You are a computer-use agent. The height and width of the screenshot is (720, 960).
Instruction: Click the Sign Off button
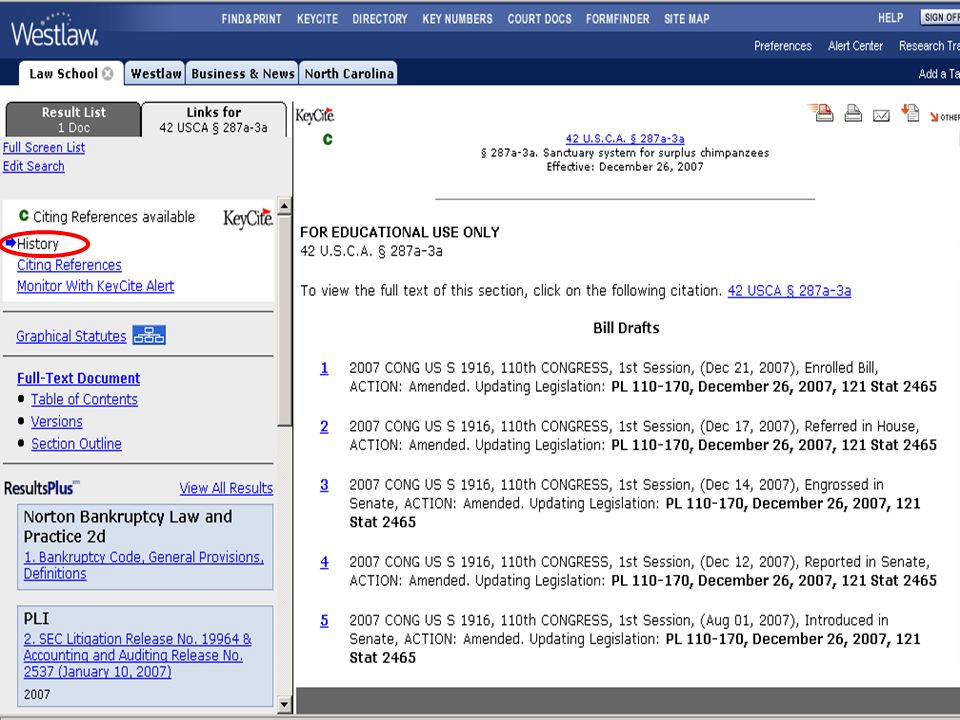coord(940,17)
